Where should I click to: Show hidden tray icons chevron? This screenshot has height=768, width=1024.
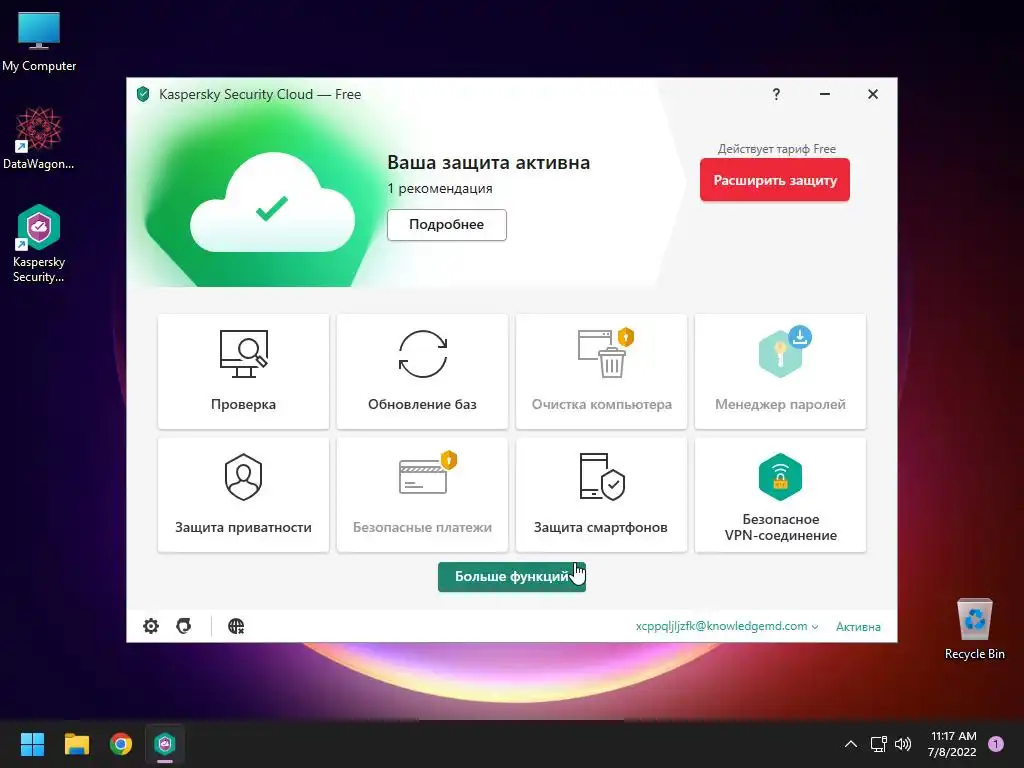[851, 744]
